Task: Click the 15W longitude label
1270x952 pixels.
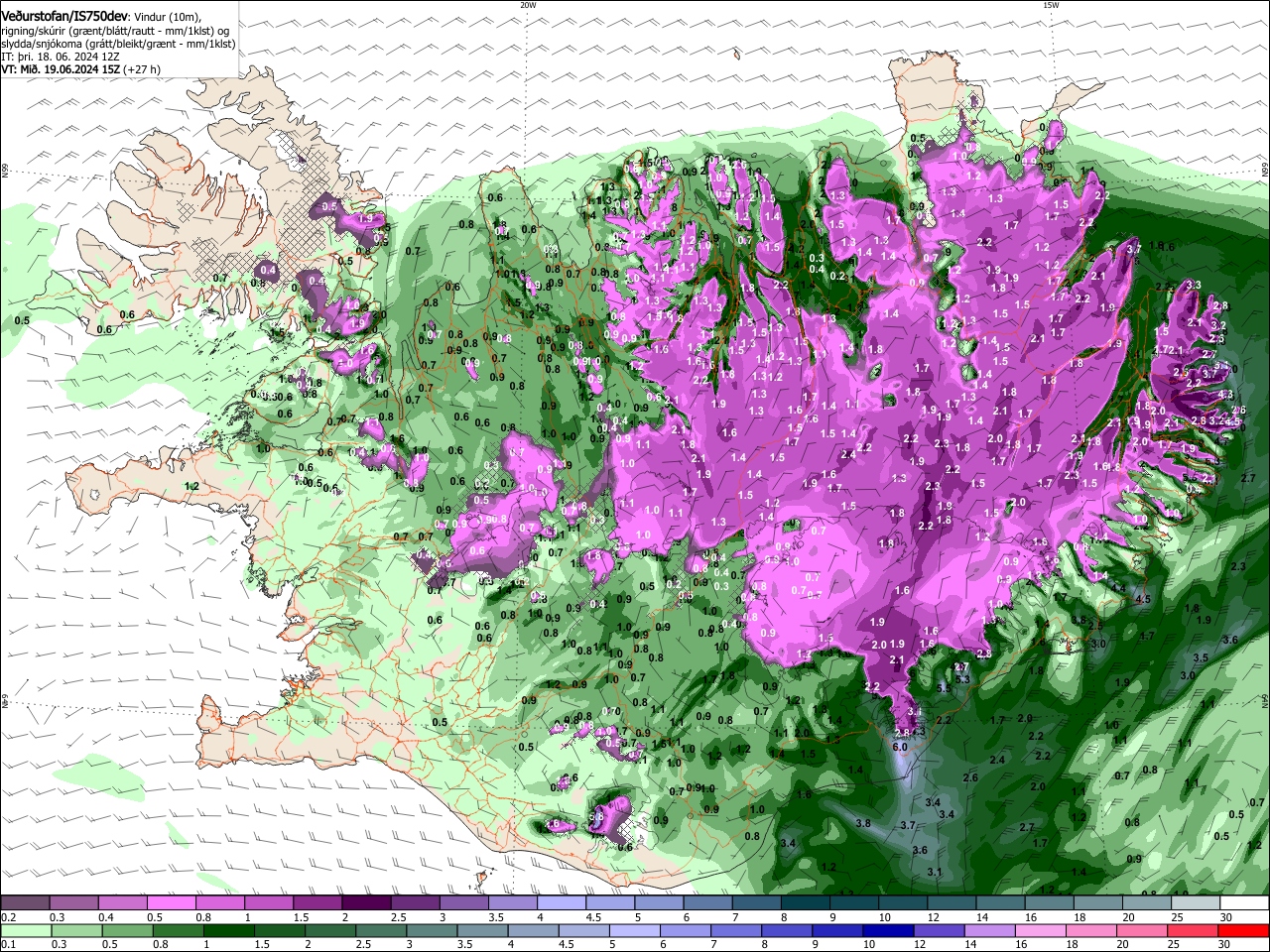Action: coord(1051,5)
